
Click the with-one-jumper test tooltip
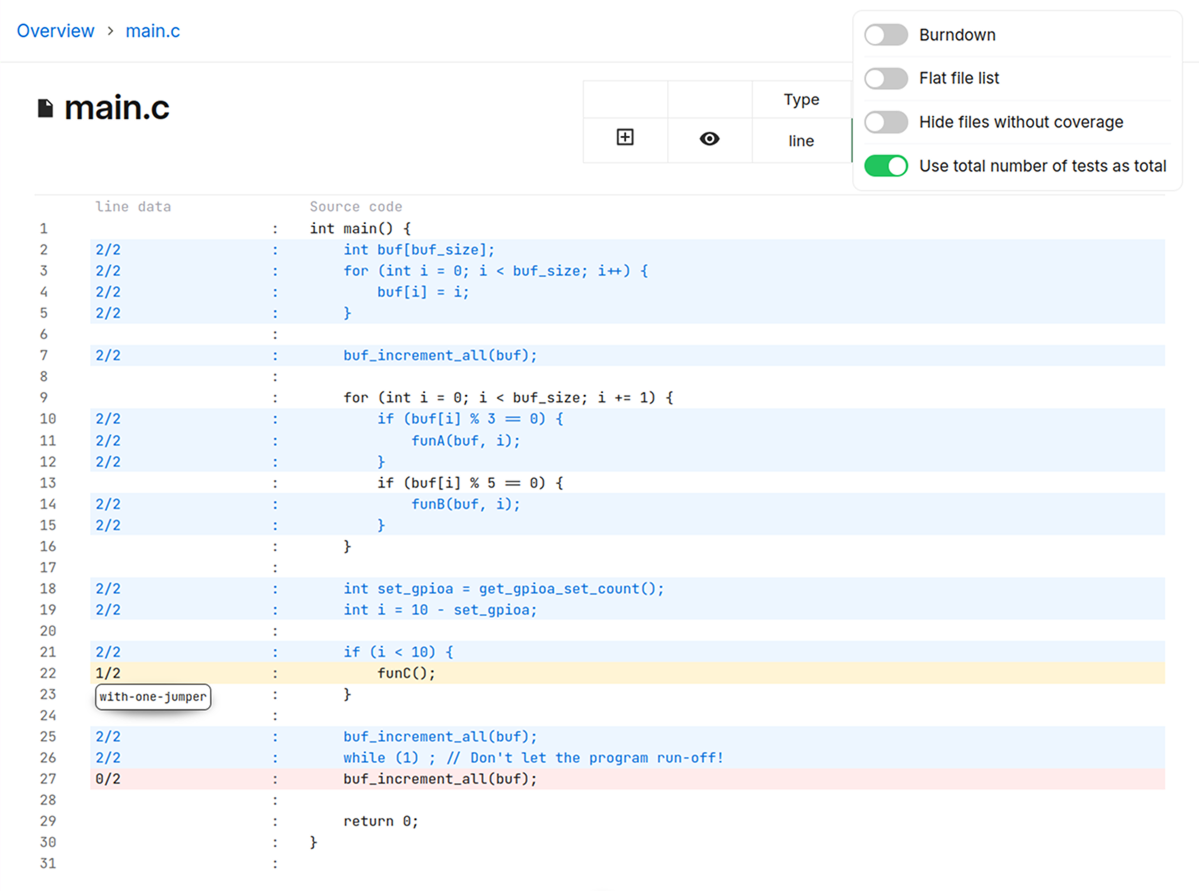[x=153, y=697]
